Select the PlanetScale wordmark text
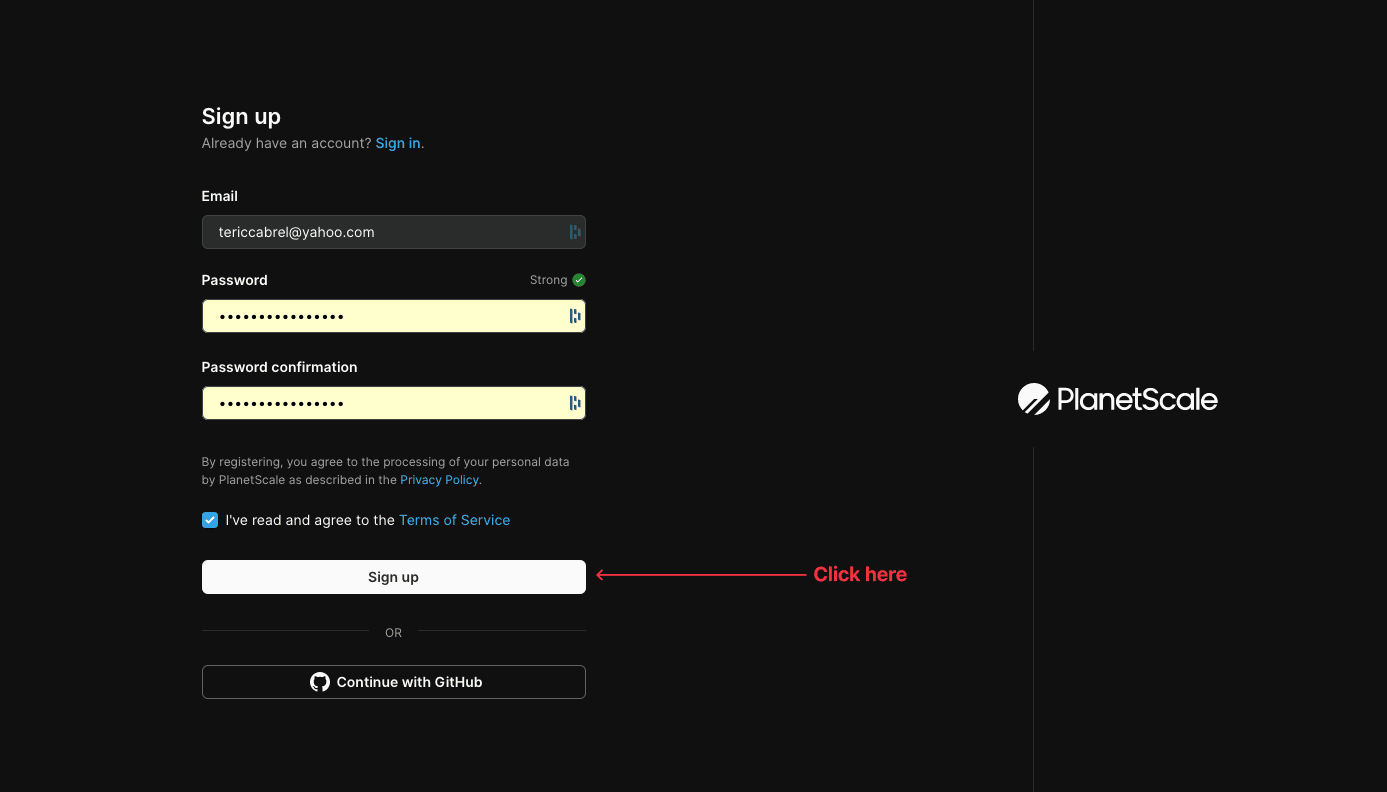Image resolution: width=1387 pixels, height=792 pixels. (1138, 399)
